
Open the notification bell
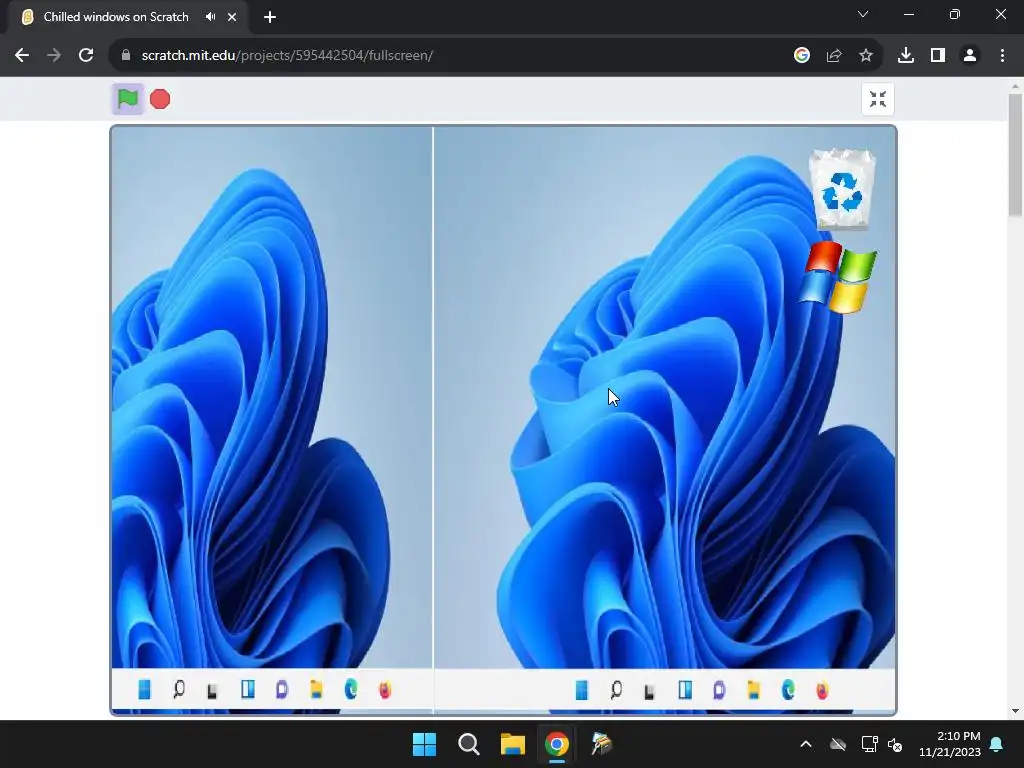click(997, 744)
